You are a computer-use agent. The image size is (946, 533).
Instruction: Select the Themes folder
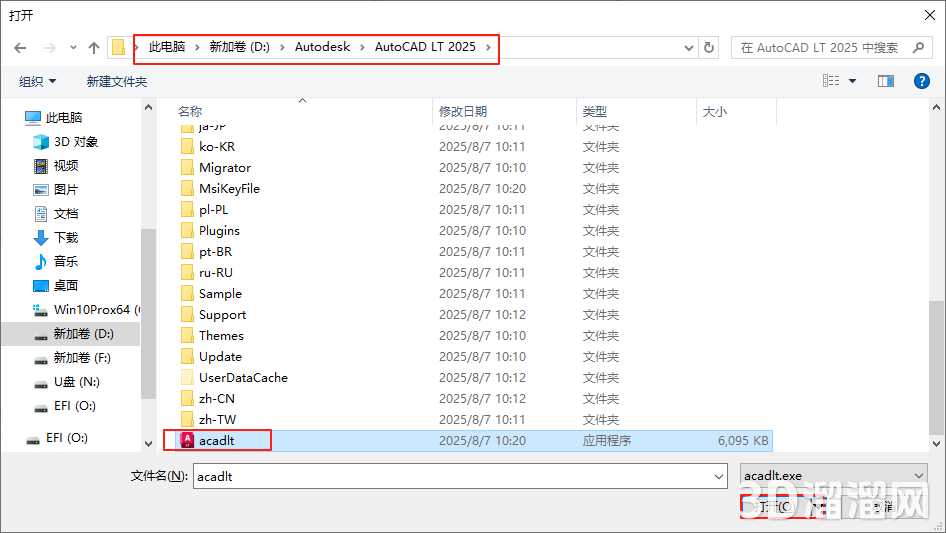[x=221, y=336]
